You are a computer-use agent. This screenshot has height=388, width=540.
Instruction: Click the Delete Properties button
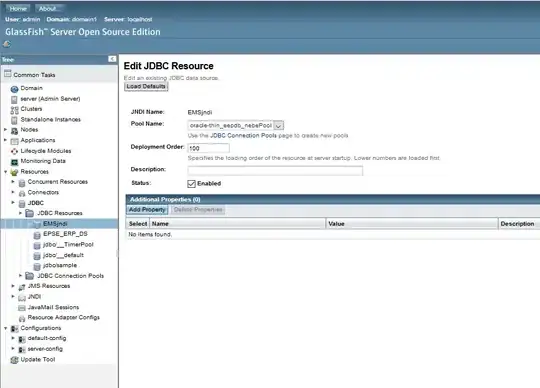[198, 210]
